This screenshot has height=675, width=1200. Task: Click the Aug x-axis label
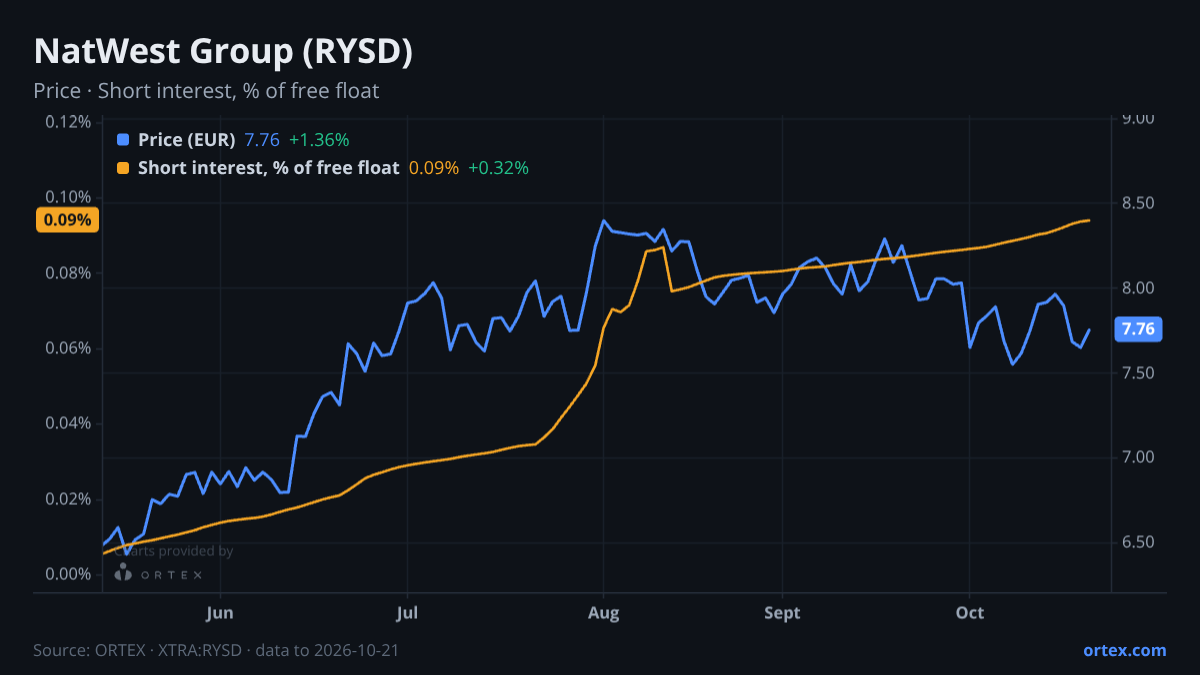tap(603, 613)
